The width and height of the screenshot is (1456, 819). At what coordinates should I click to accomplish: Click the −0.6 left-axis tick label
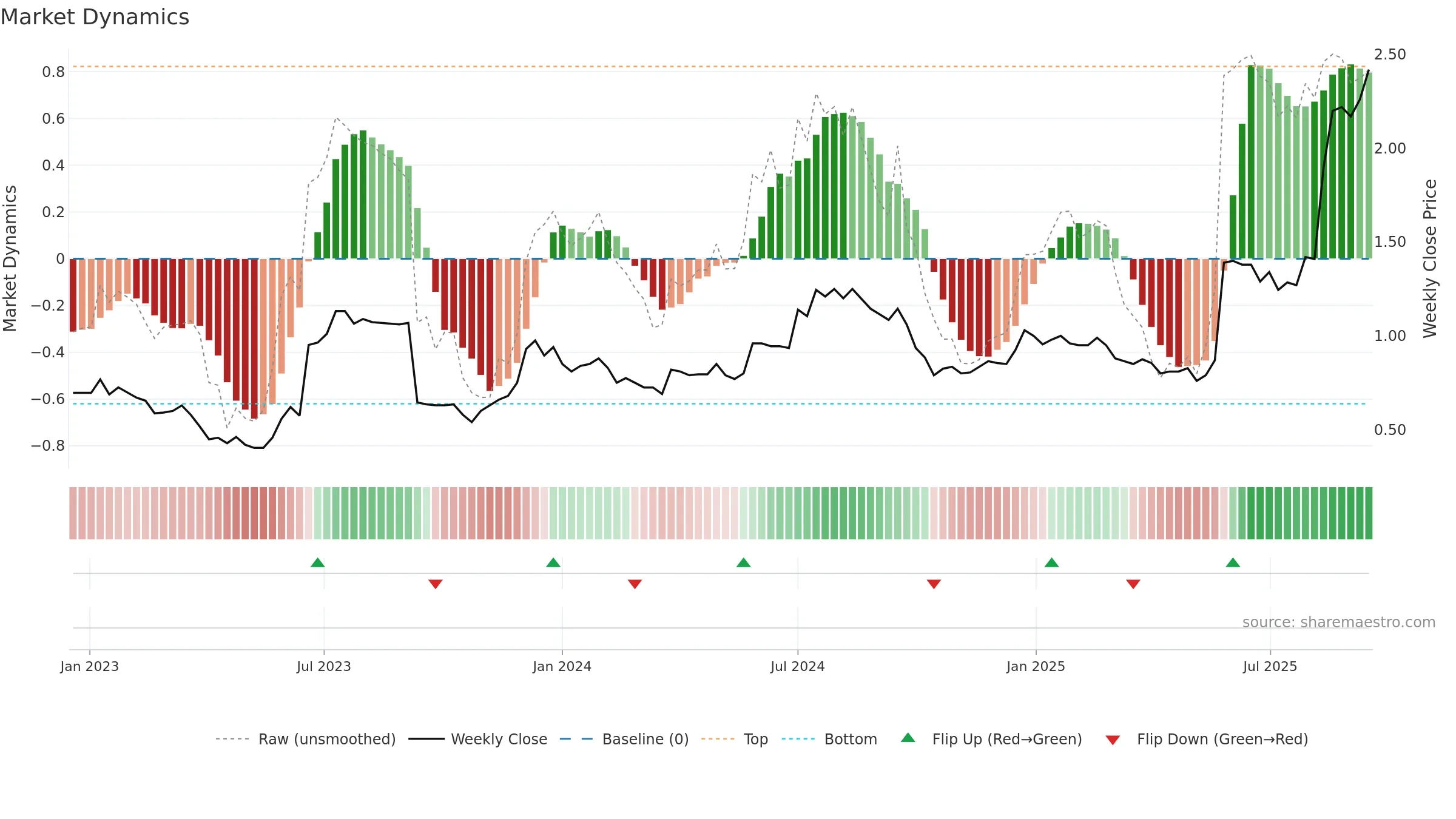coord(48,399)
